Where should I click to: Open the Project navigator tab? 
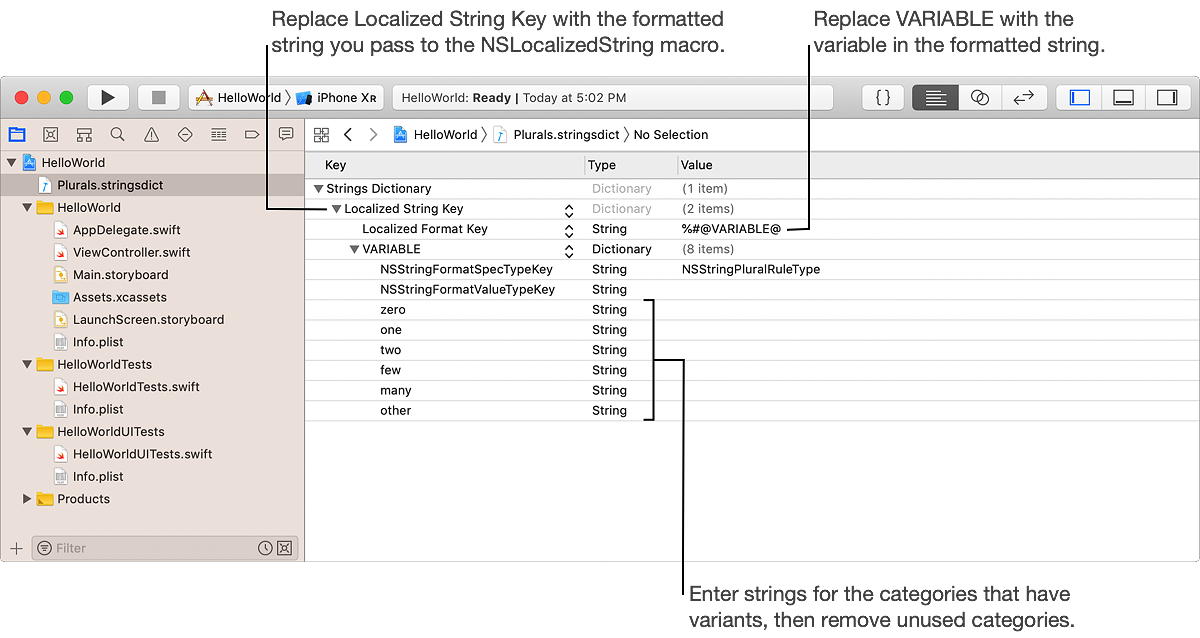coord(17,134)
